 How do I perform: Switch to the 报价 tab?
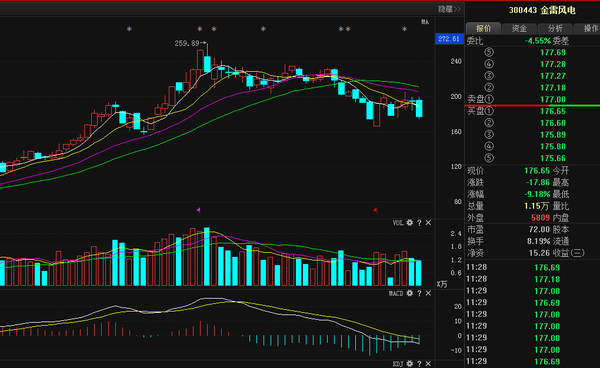483,28
